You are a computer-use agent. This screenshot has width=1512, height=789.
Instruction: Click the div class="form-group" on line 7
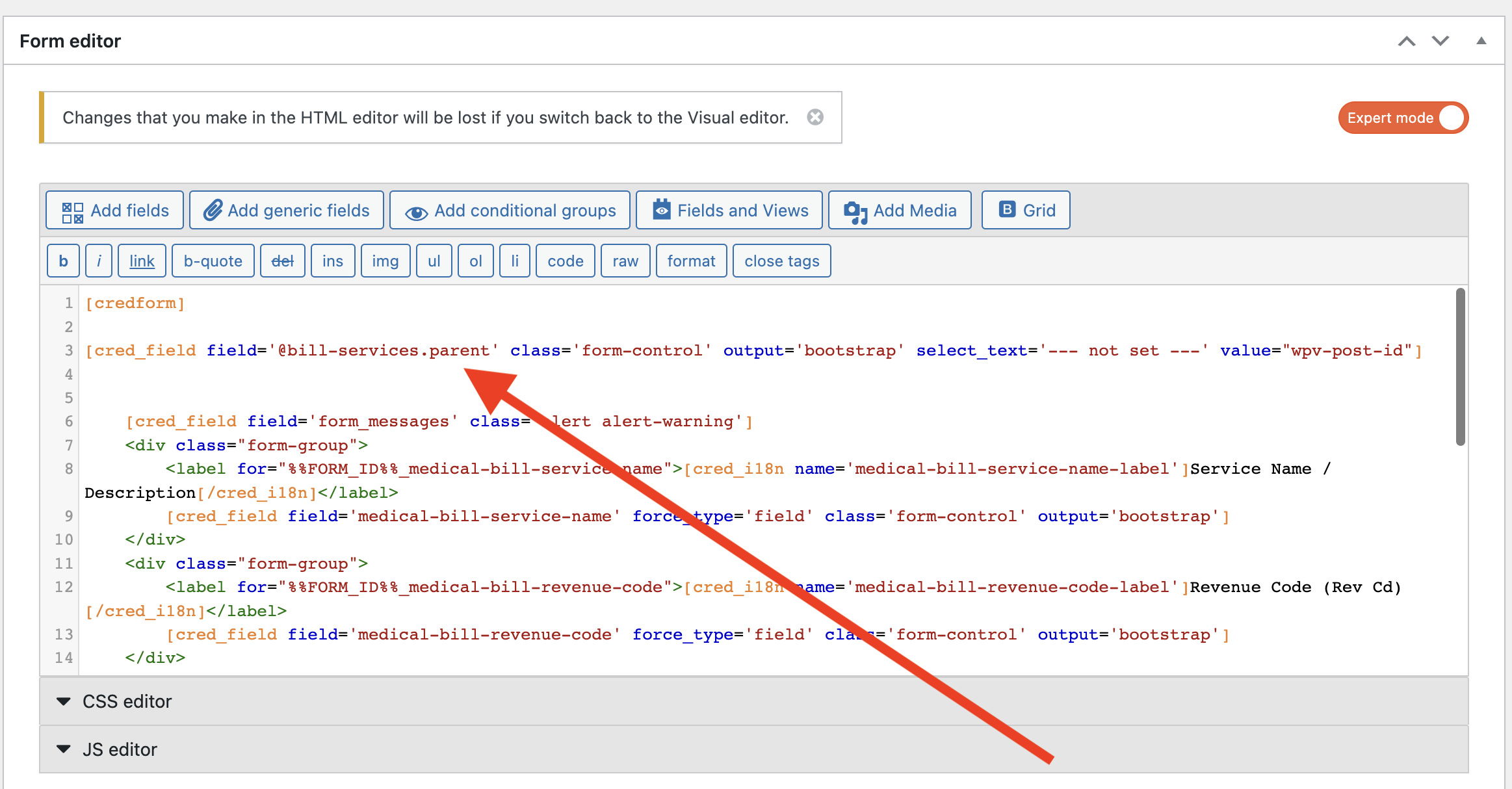click(x=246, y=445)
